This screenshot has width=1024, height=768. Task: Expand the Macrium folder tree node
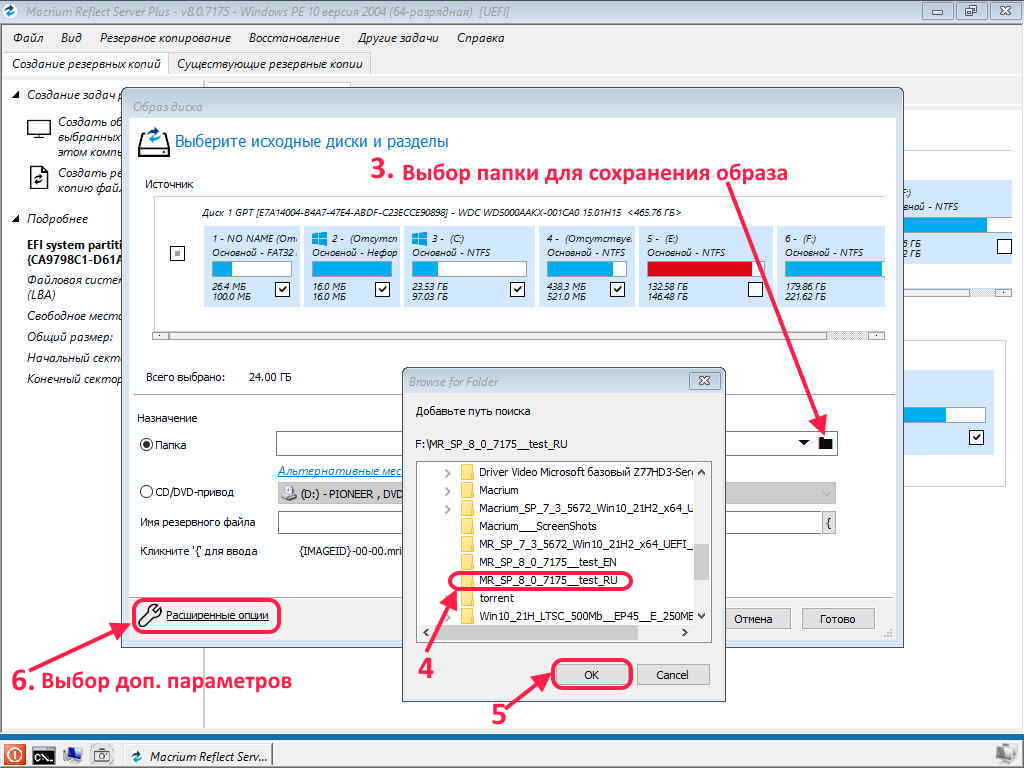coord(448,490)
